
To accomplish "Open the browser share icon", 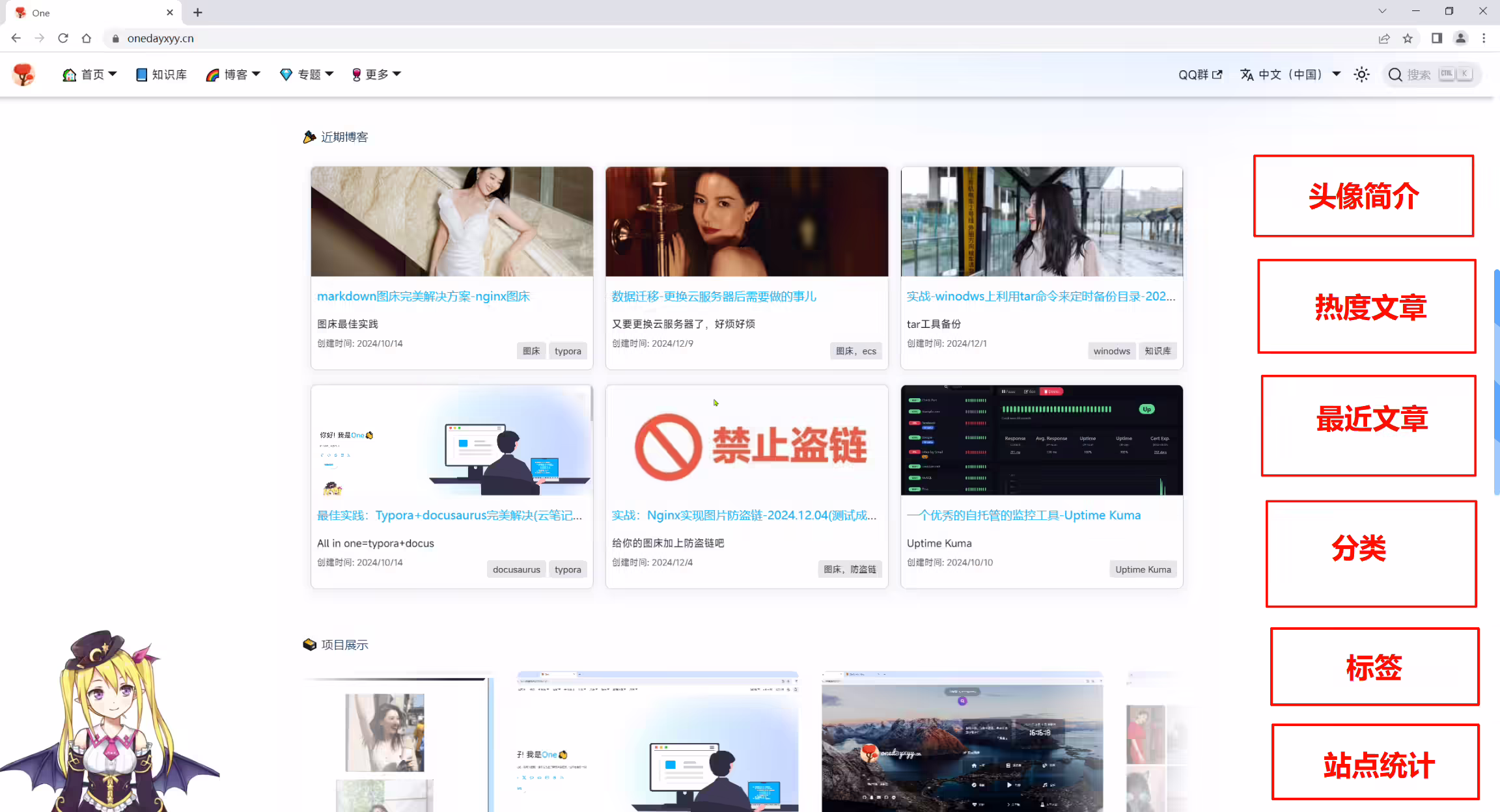I will pyautogui.click(x=1384, y=38).
